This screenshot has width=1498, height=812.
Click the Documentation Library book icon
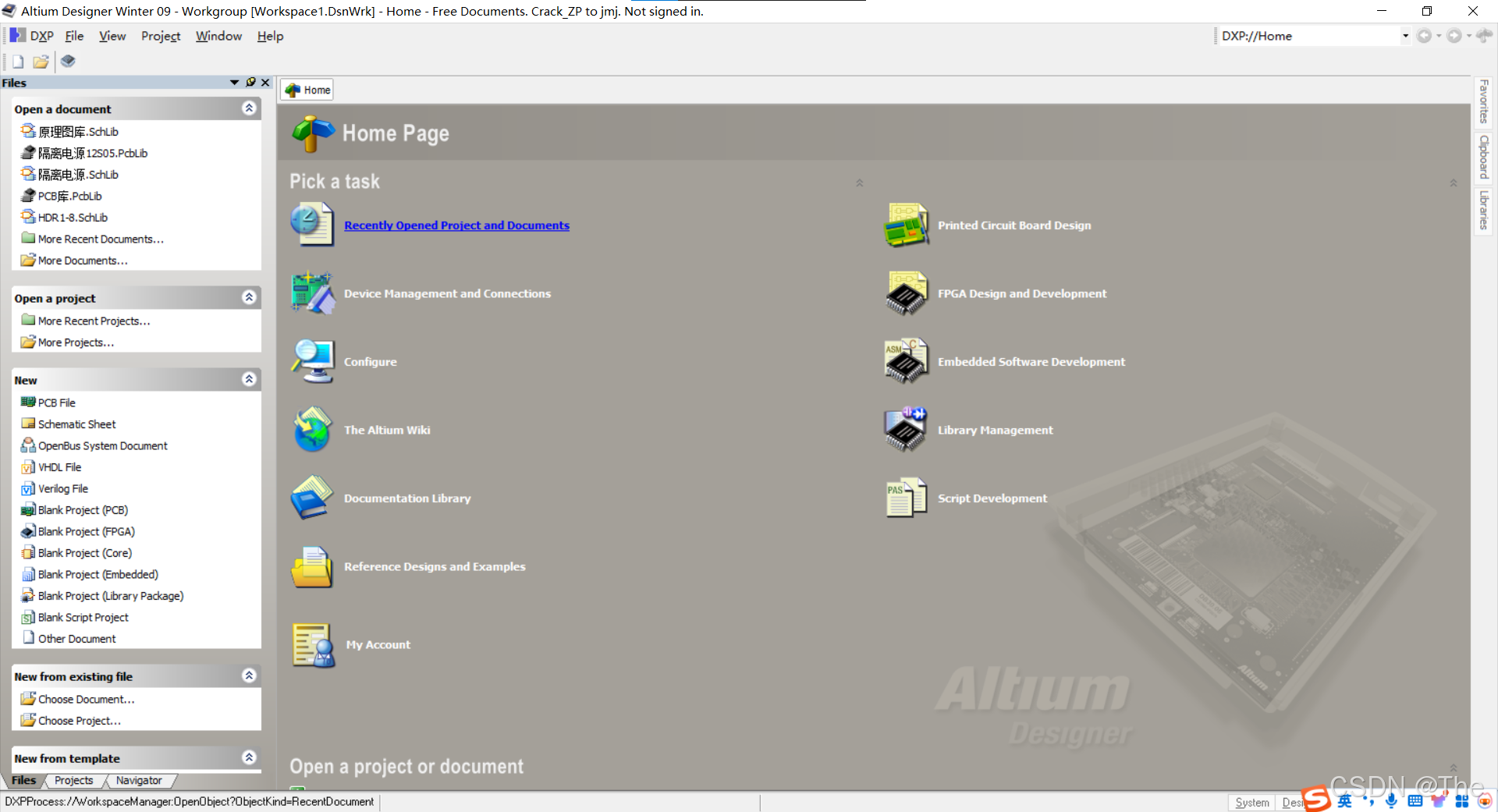pos(313,498)
